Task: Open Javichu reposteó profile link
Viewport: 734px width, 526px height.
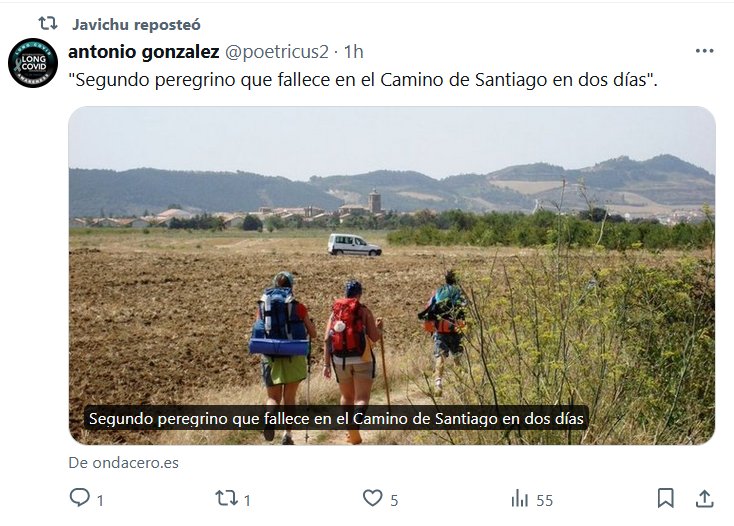Action: [x=136, y=25]
